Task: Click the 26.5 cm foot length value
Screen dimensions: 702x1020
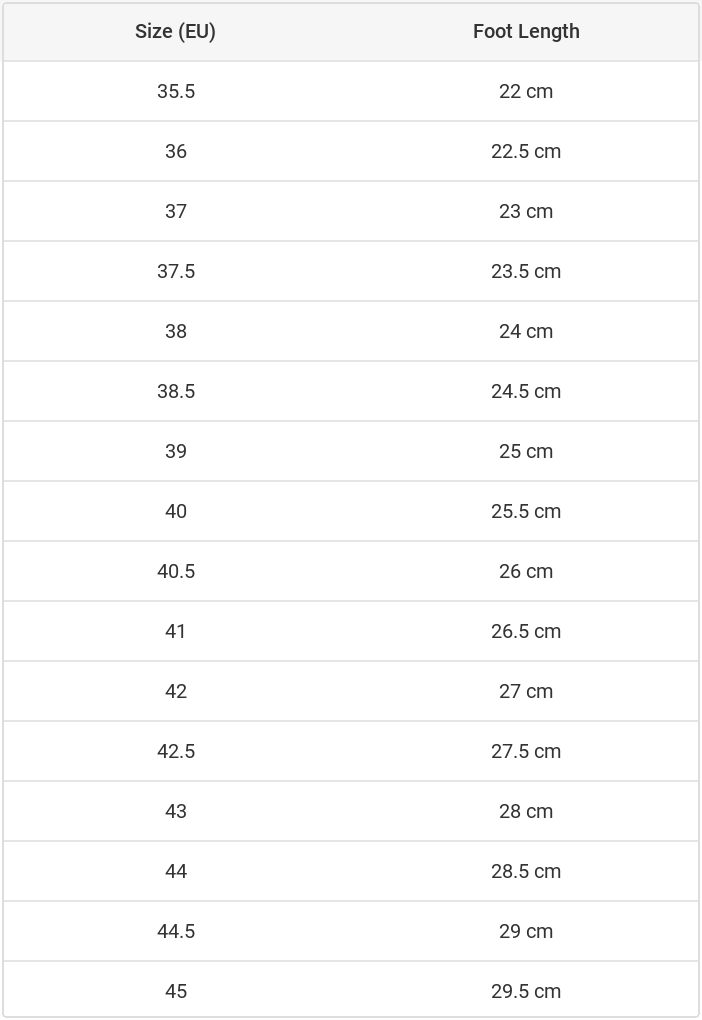Action: tap(526, 631)
